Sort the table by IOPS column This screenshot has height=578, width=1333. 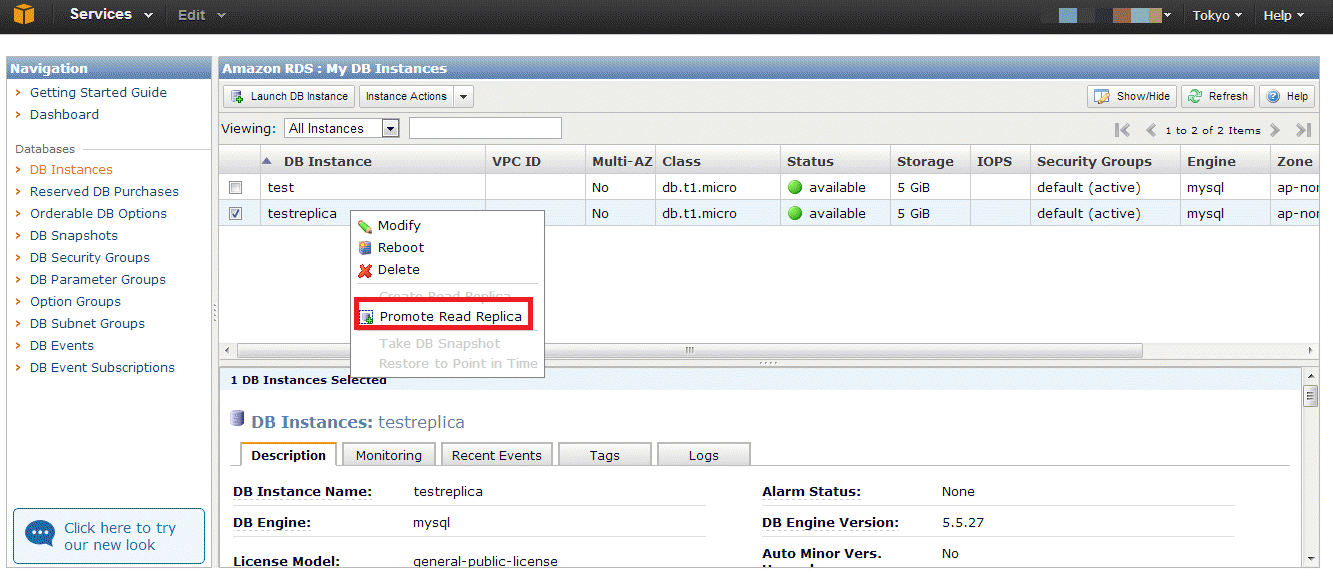1000,161
